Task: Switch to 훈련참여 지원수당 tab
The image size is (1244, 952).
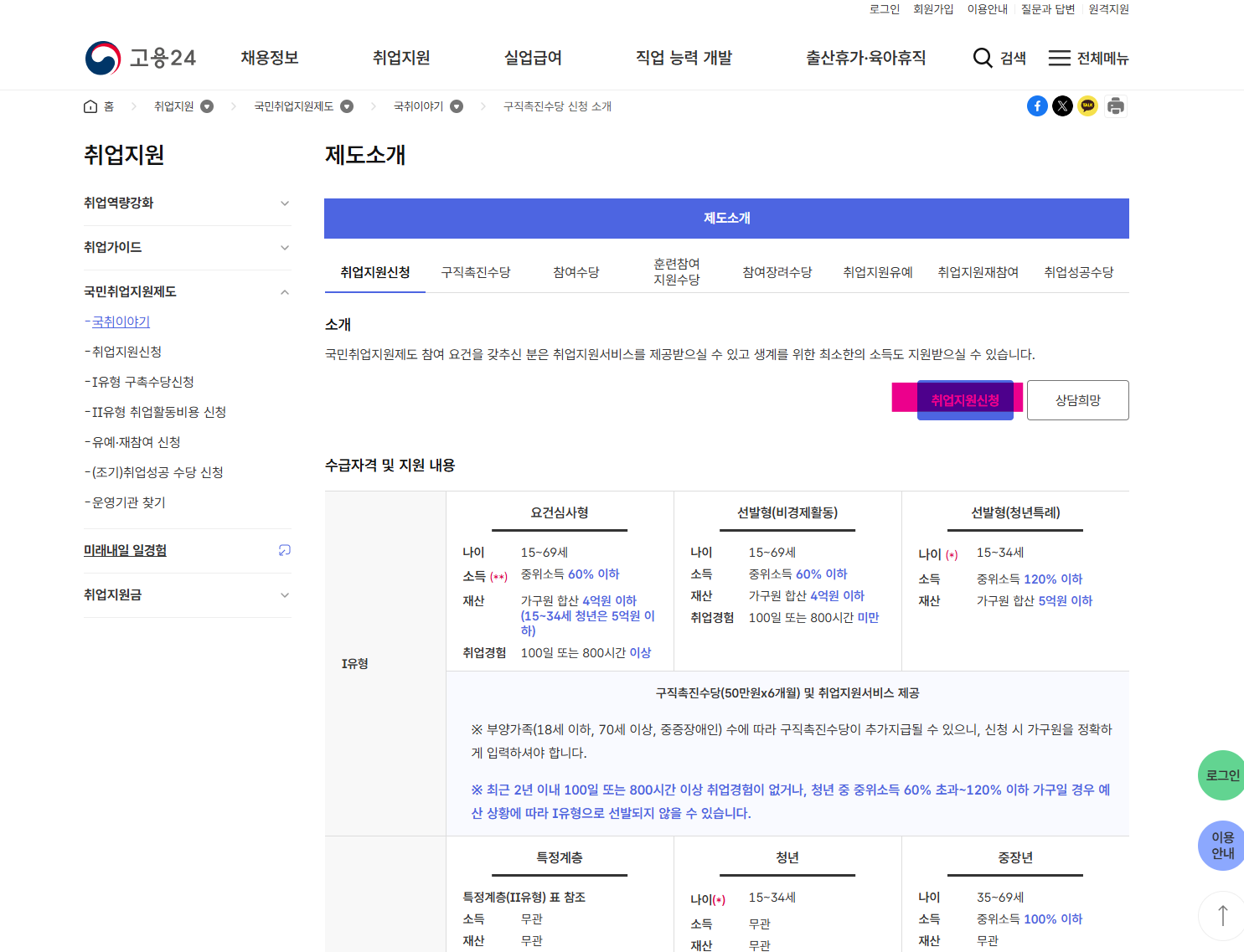Action: pyautogui.click(x=677, y=272)
